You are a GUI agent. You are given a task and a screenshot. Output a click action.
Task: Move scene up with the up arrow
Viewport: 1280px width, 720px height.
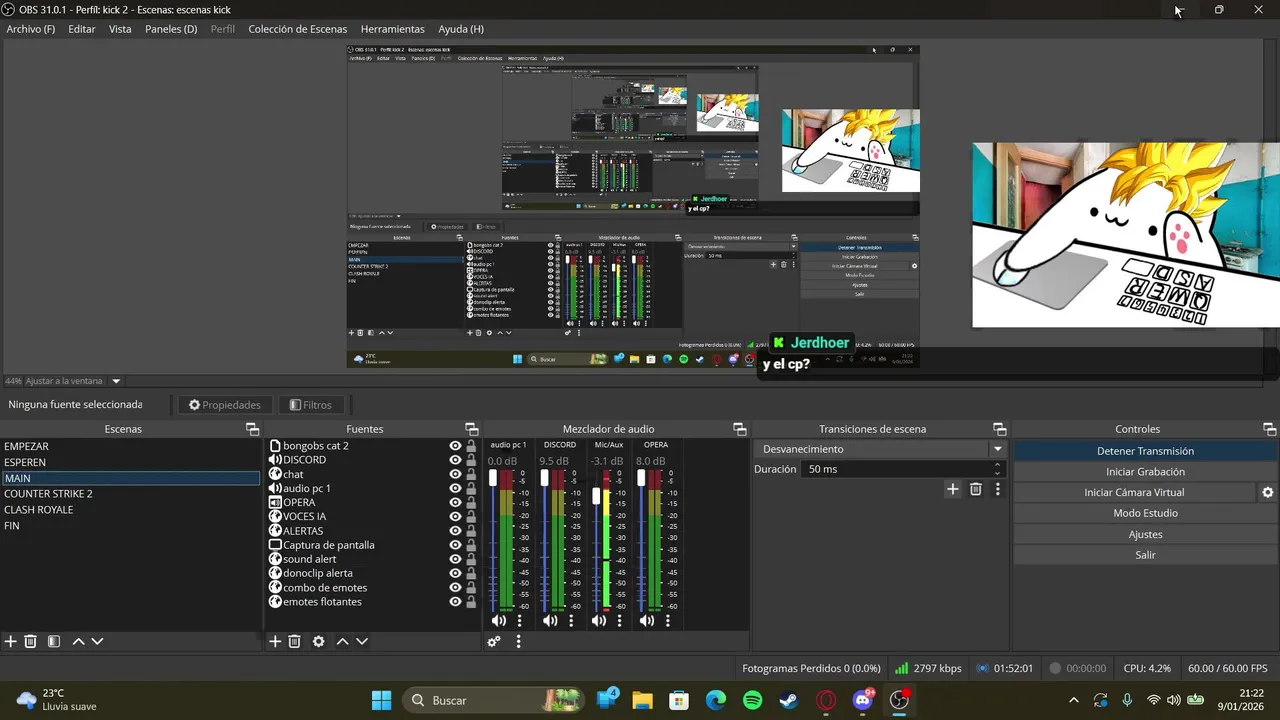tap(78, 642)
